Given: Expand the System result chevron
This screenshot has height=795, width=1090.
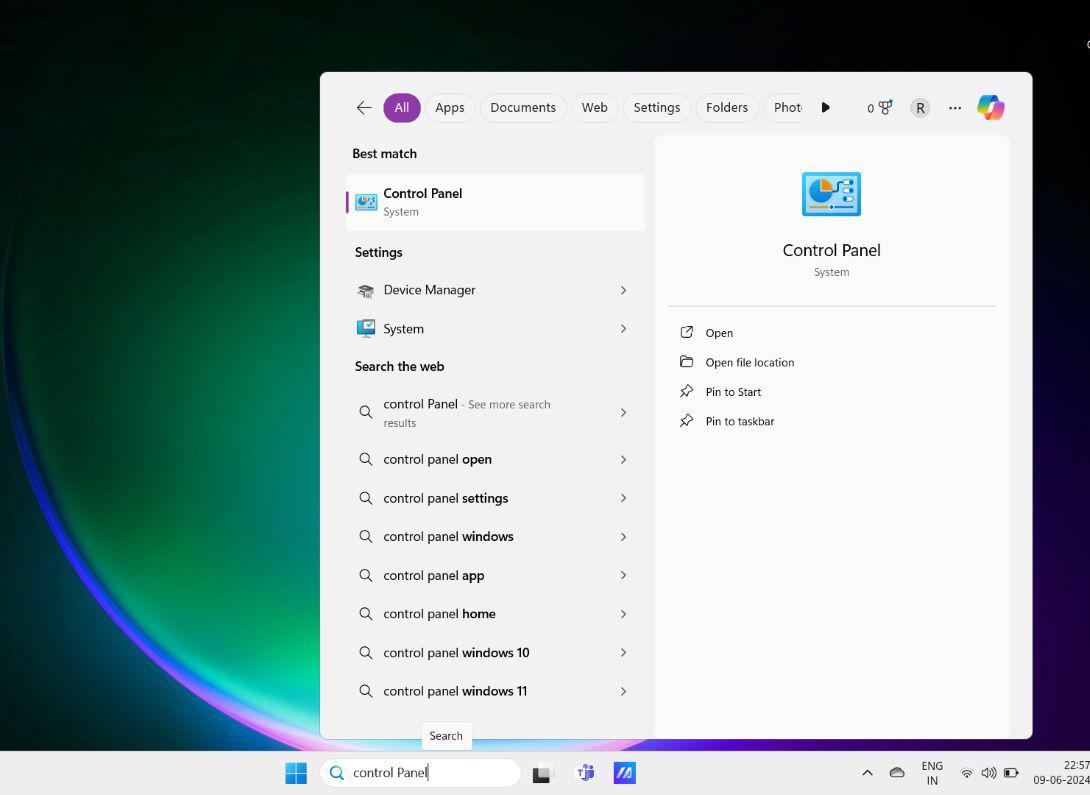Looking at the screenshot, I should point(624,329).
